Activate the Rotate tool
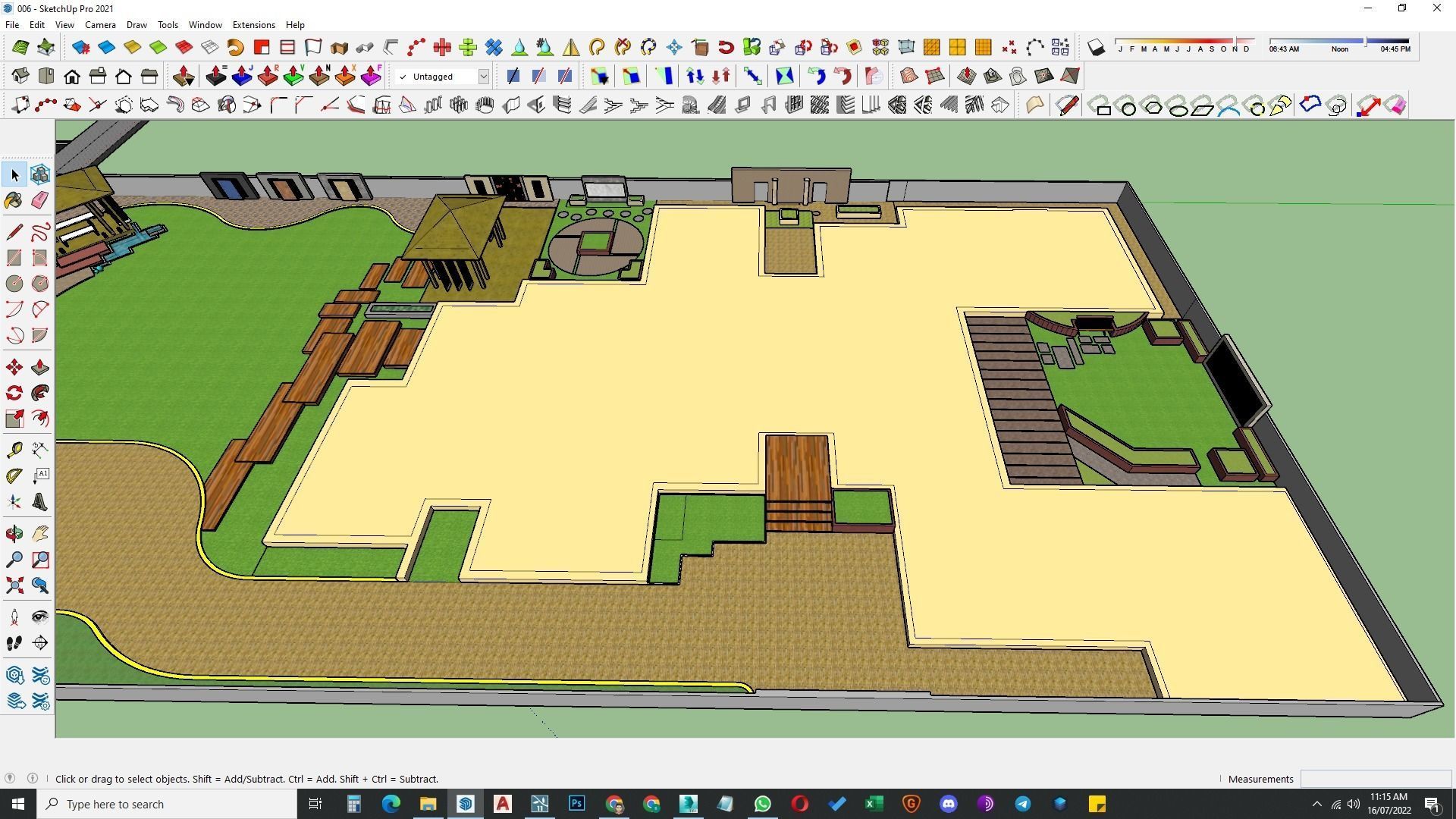 click(x=14, y=393)
